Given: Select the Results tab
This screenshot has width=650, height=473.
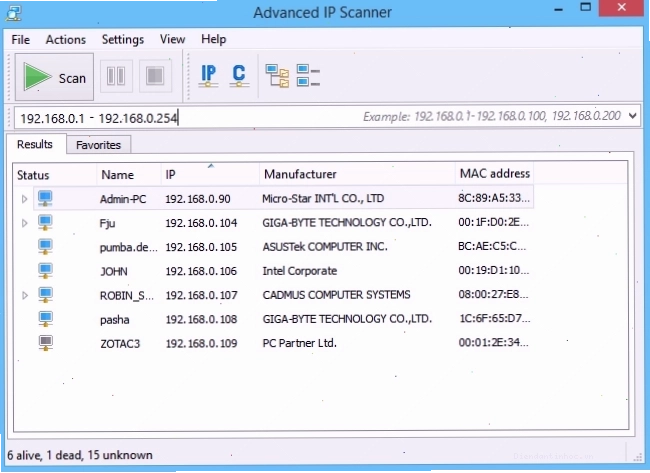Looking at the screenshot, I should click(35, 144).
